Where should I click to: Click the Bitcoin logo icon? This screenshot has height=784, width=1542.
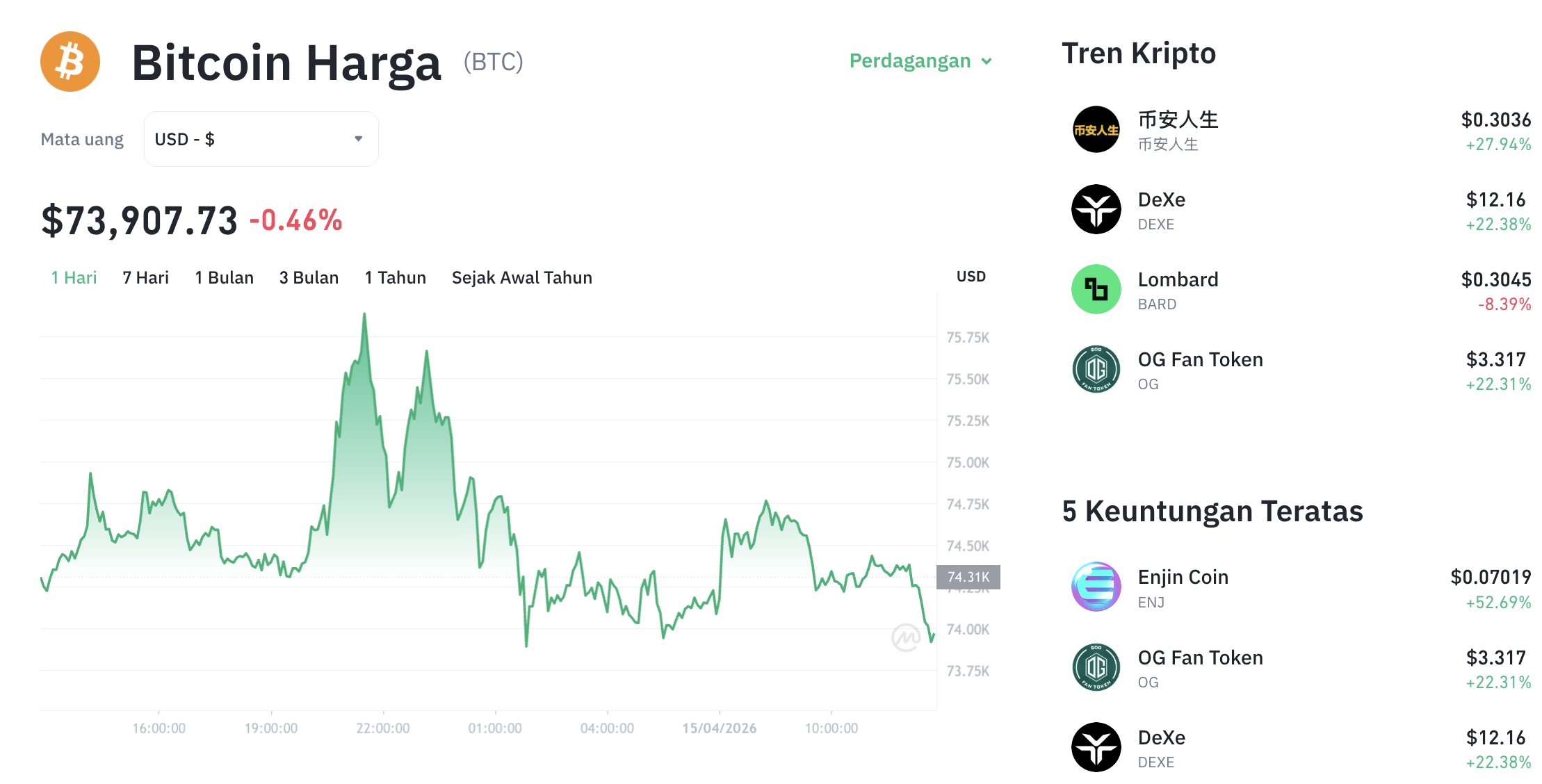(70, 61)
